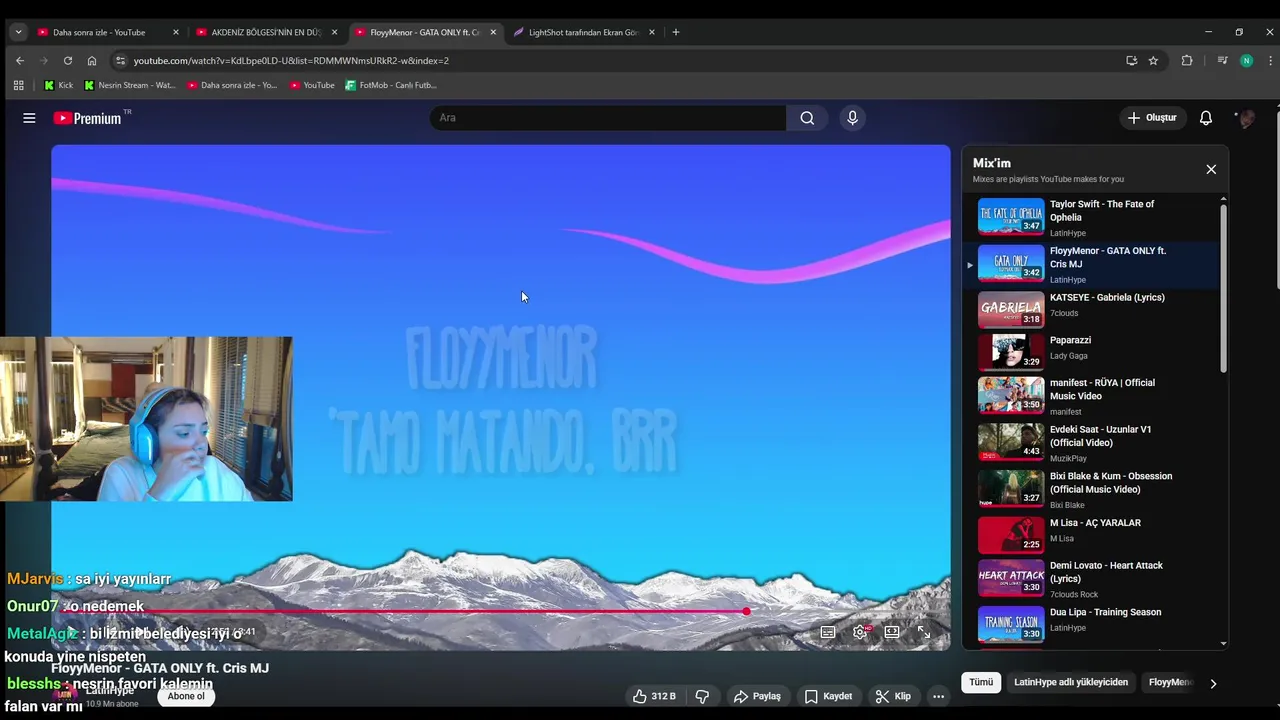Switch to the LightShot tab
This screenshot has width=1280, height=720.
(583, 32)
